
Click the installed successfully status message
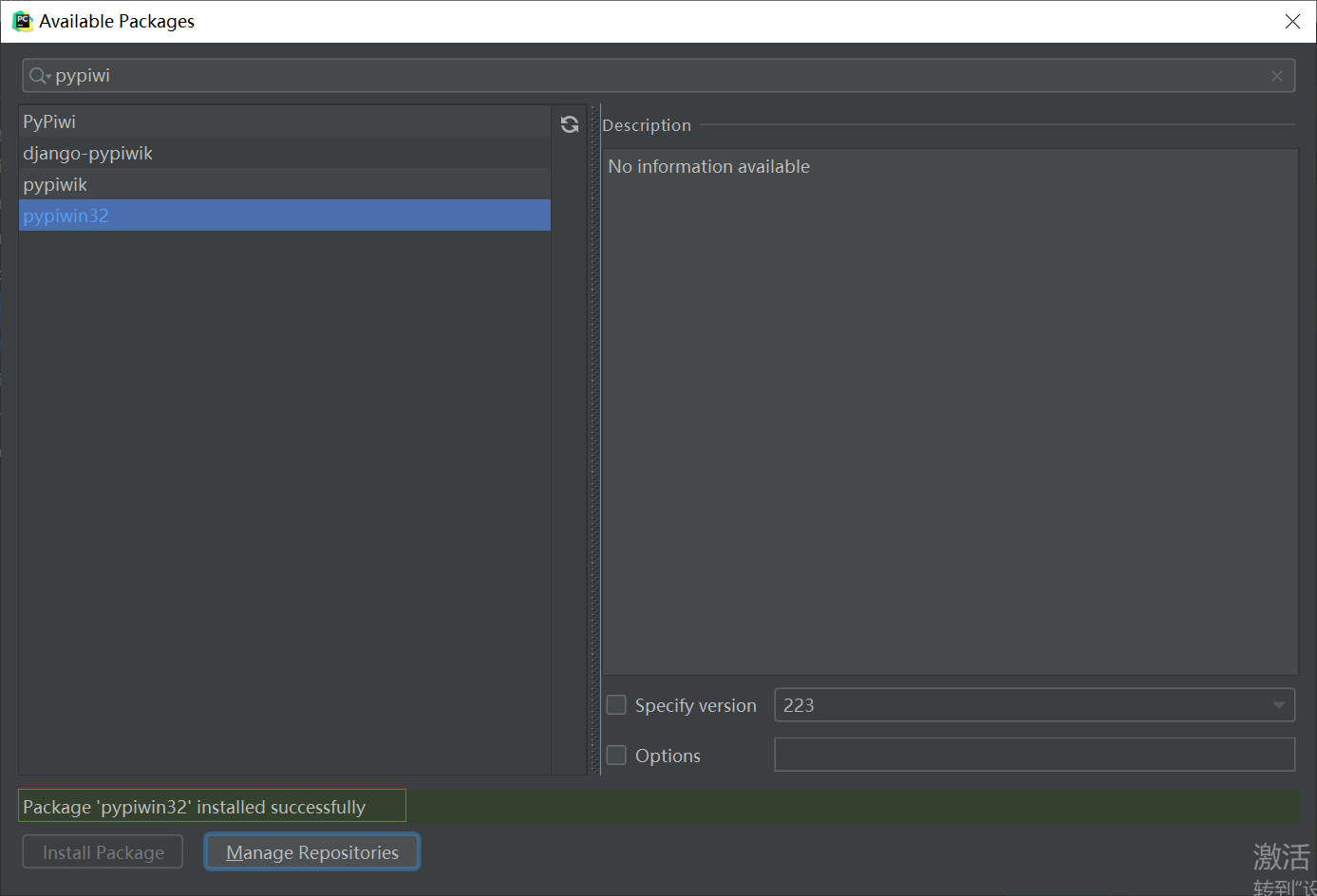coord(212,806)
